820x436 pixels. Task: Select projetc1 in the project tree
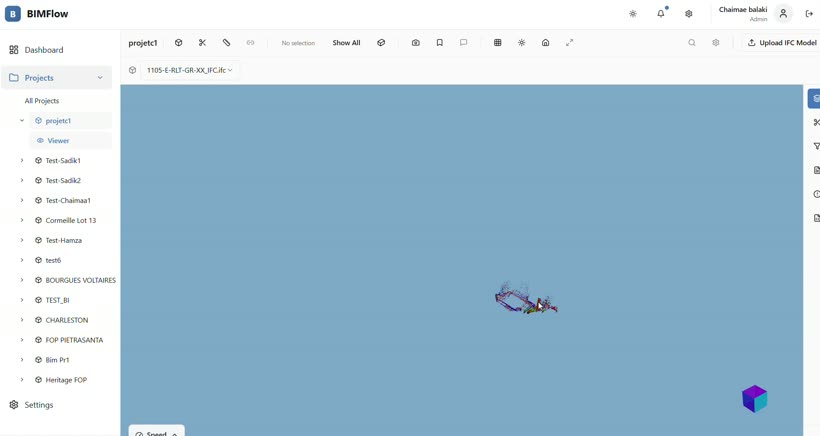pos(71,121)
